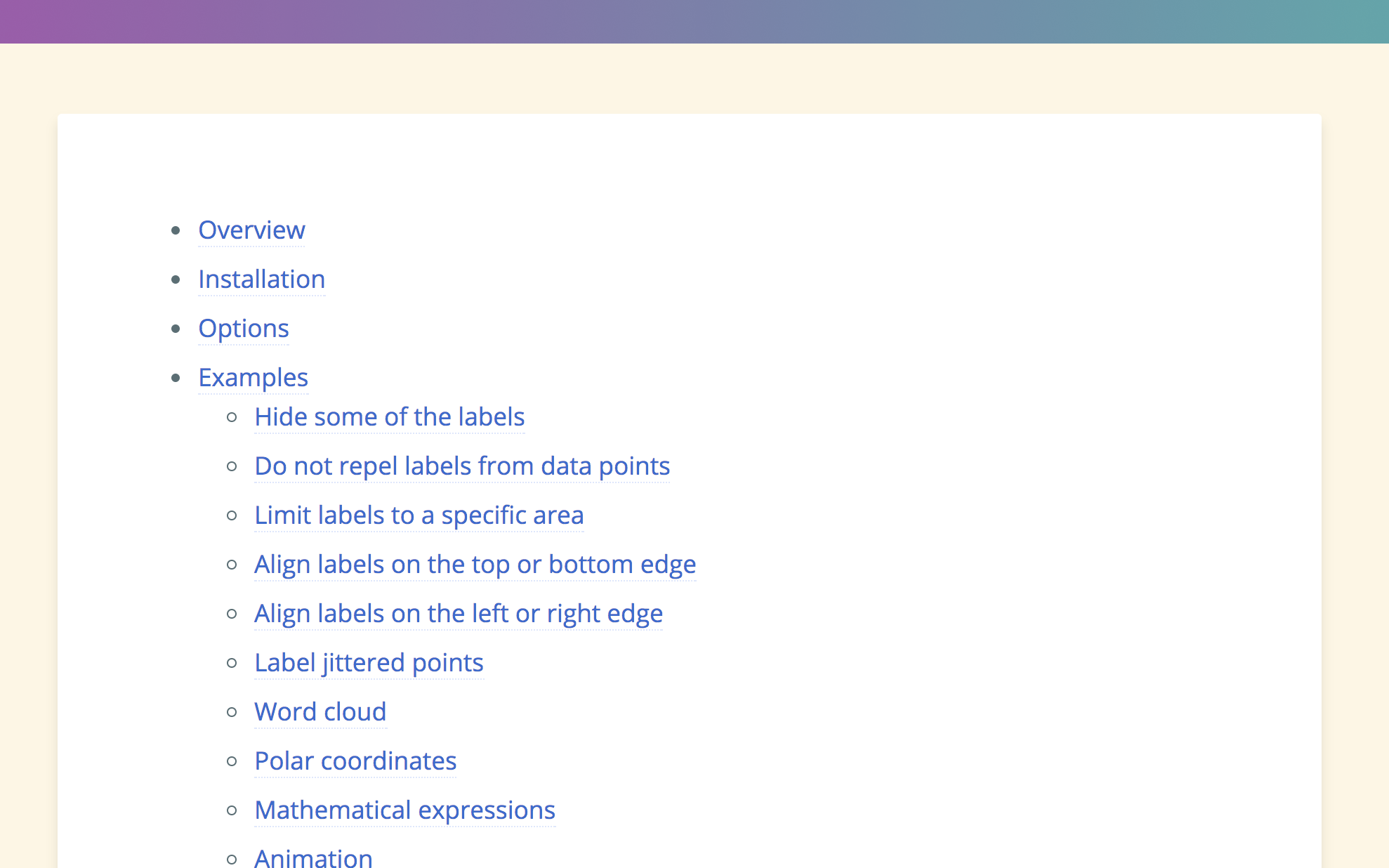Select 'Do not repel labels from data points'
The width and height of the screenshot is (1389, 868).
click(461, 466)
